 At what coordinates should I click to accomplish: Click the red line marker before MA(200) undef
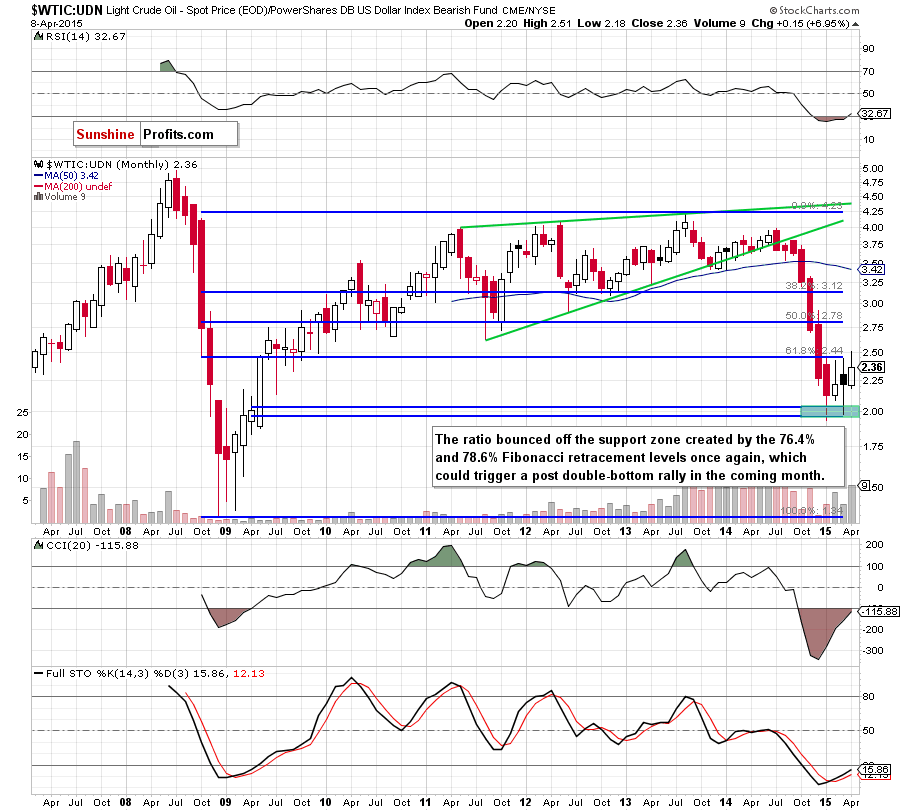click(x=38, y=187)
